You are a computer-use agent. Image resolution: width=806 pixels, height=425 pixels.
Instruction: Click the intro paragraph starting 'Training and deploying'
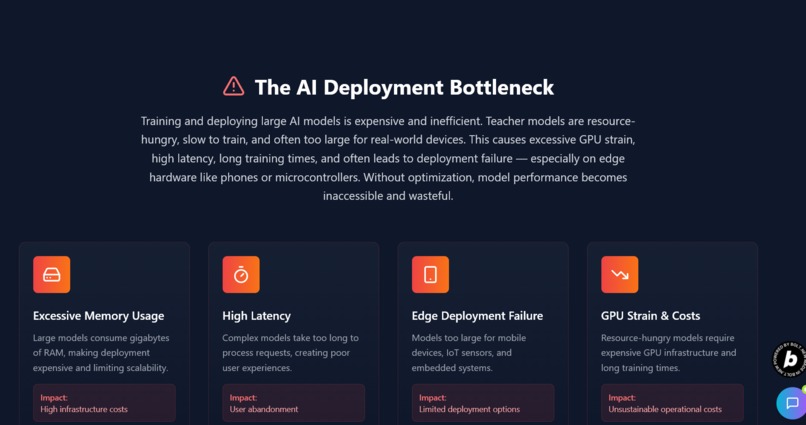coord(388,158)
